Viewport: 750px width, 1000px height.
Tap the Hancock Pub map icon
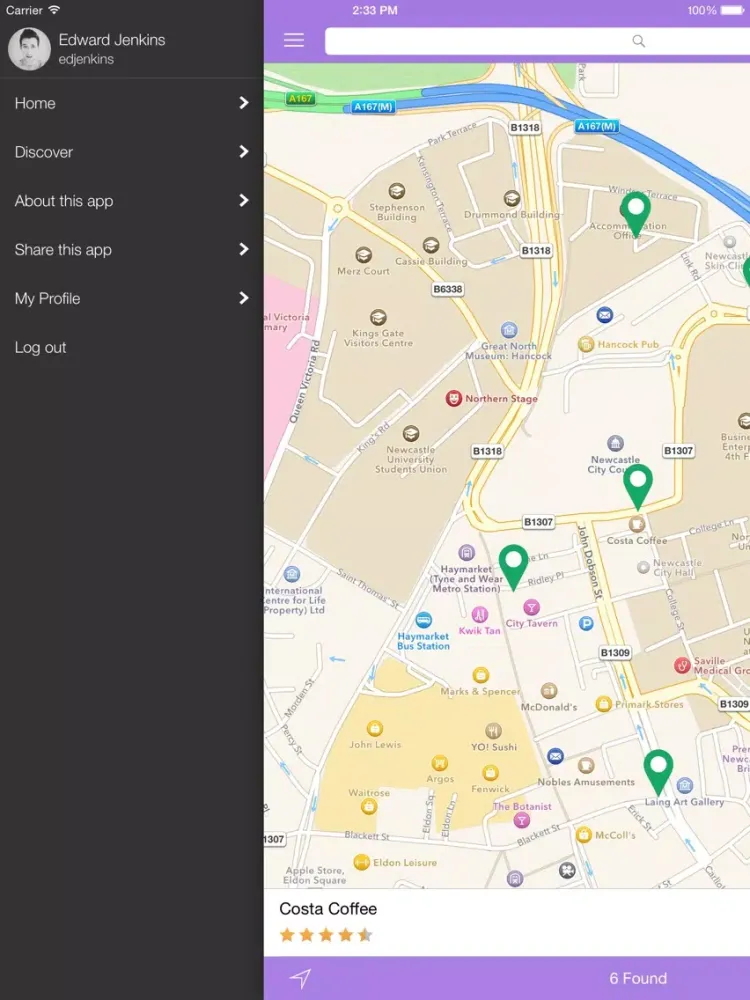click(585, 344)
